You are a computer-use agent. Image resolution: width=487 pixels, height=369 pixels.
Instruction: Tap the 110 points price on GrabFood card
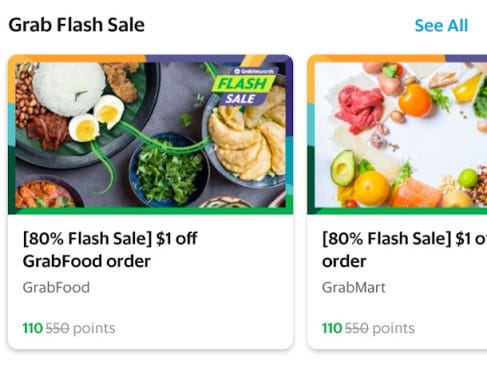[x=33, y=328]
